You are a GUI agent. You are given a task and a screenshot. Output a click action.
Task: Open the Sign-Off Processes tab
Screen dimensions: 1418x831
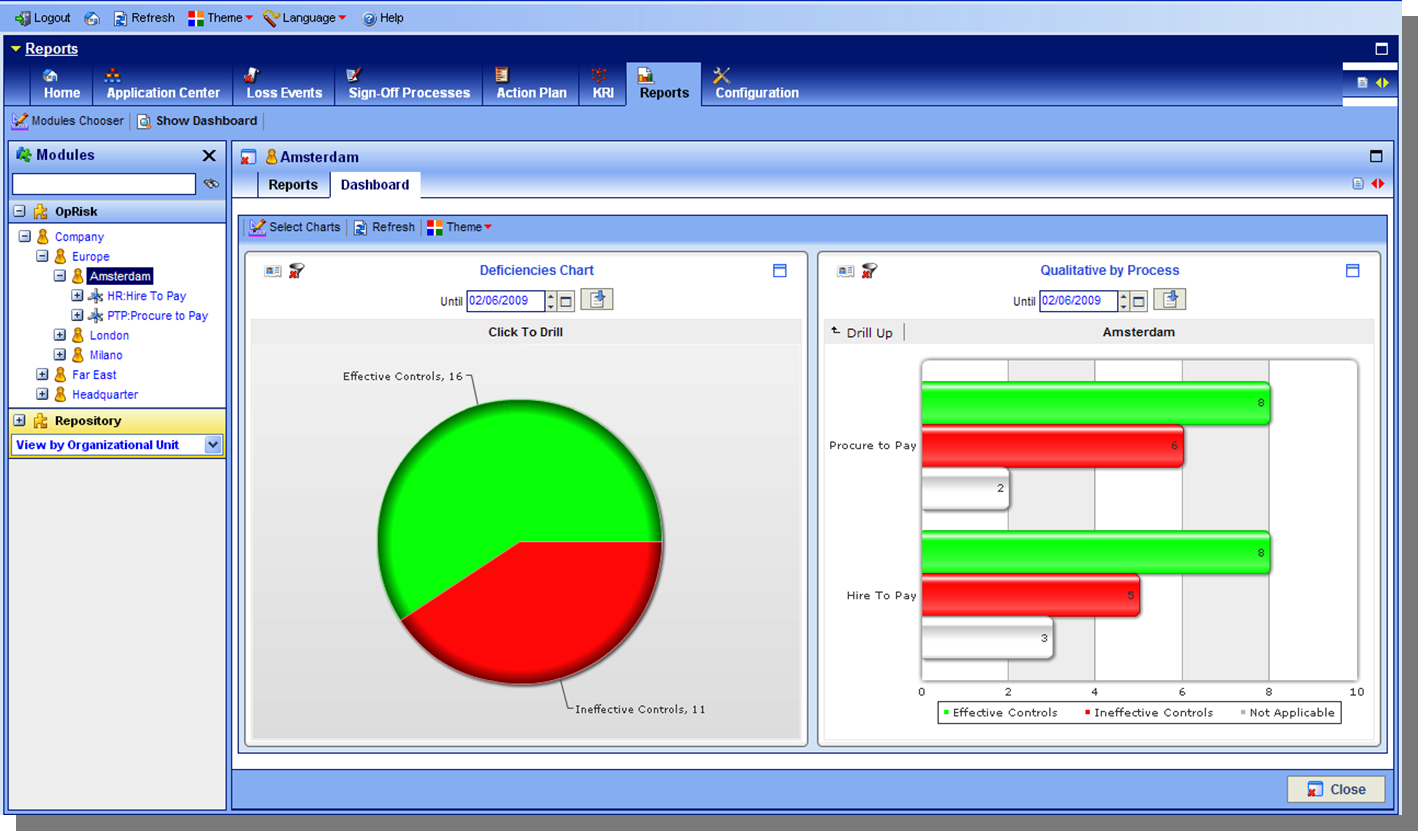(x=408, y=85)
